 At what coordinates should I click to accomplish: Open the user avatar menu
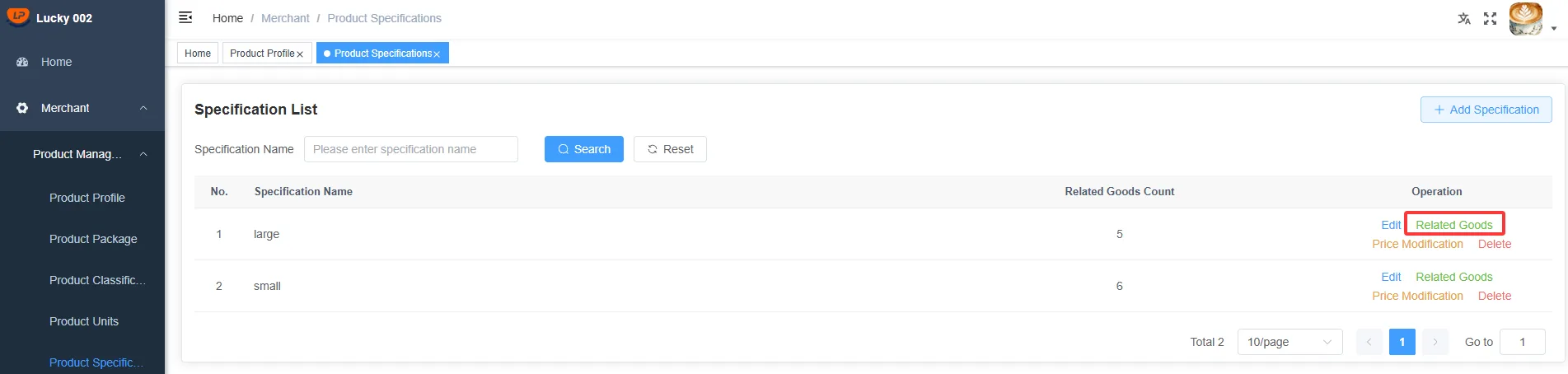click(1526, 19)
